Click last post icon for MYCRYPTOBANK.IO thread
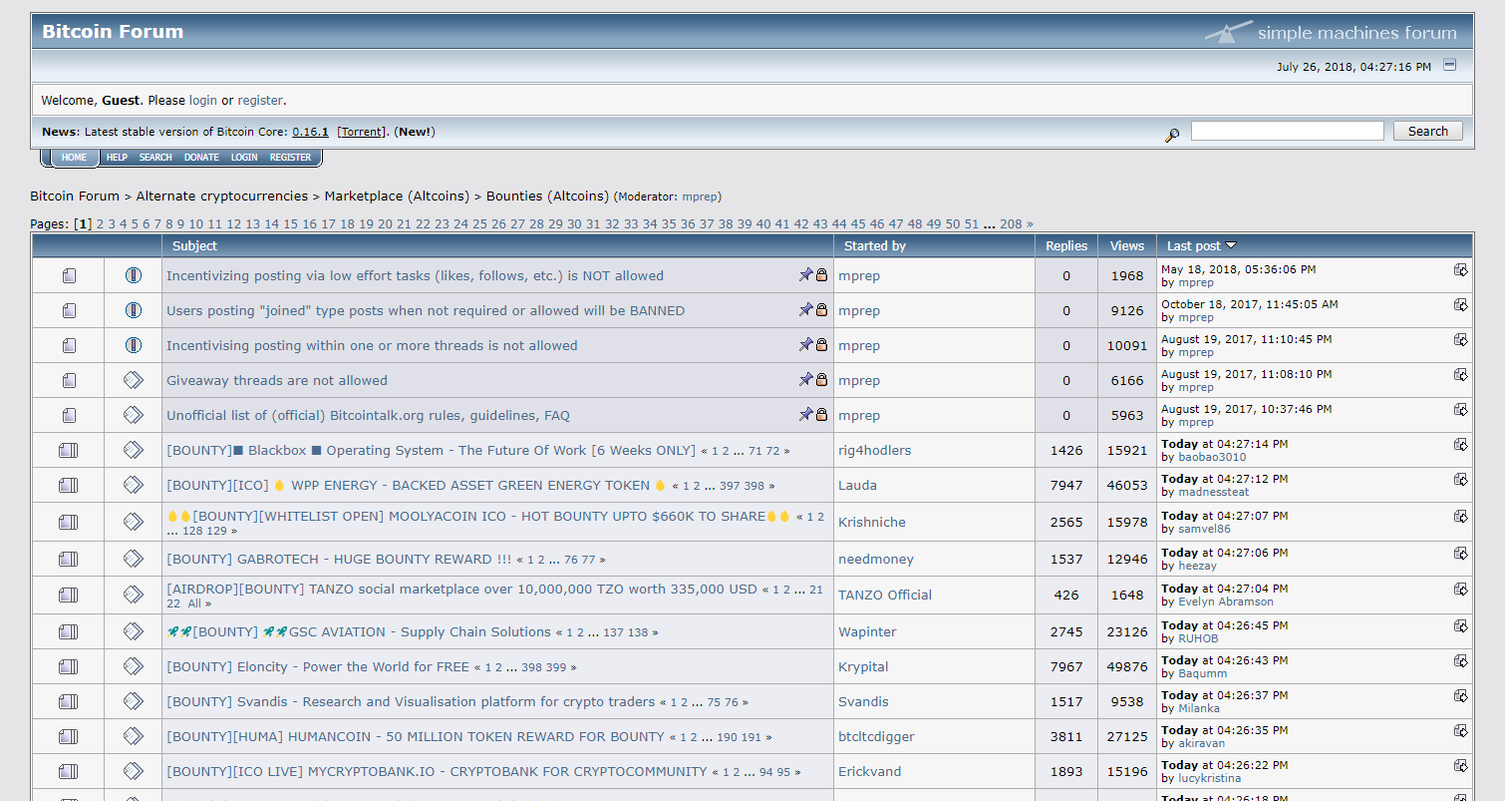This screenshot has width=1505, height=801. pos(1461,766)
